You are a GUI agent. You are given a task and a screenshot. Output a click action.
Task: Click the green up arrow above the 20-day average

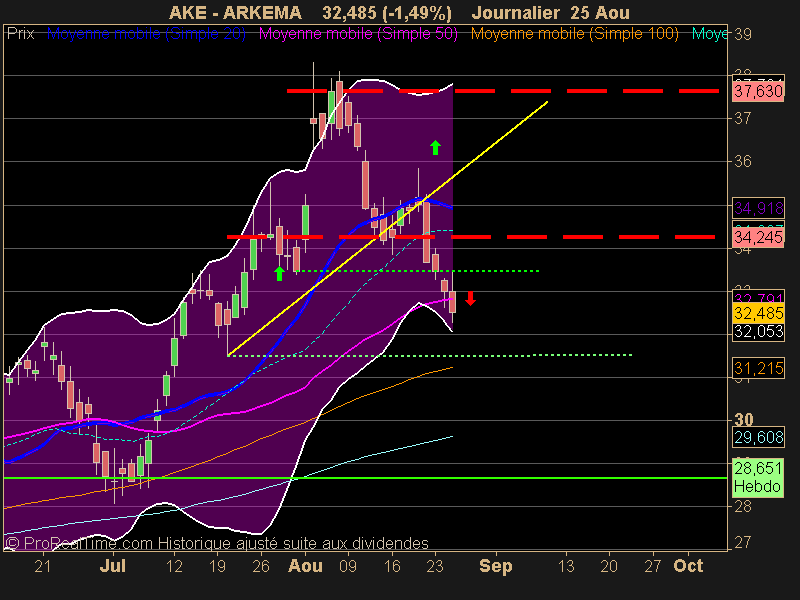pyautogui.click(x=435, y=147)
